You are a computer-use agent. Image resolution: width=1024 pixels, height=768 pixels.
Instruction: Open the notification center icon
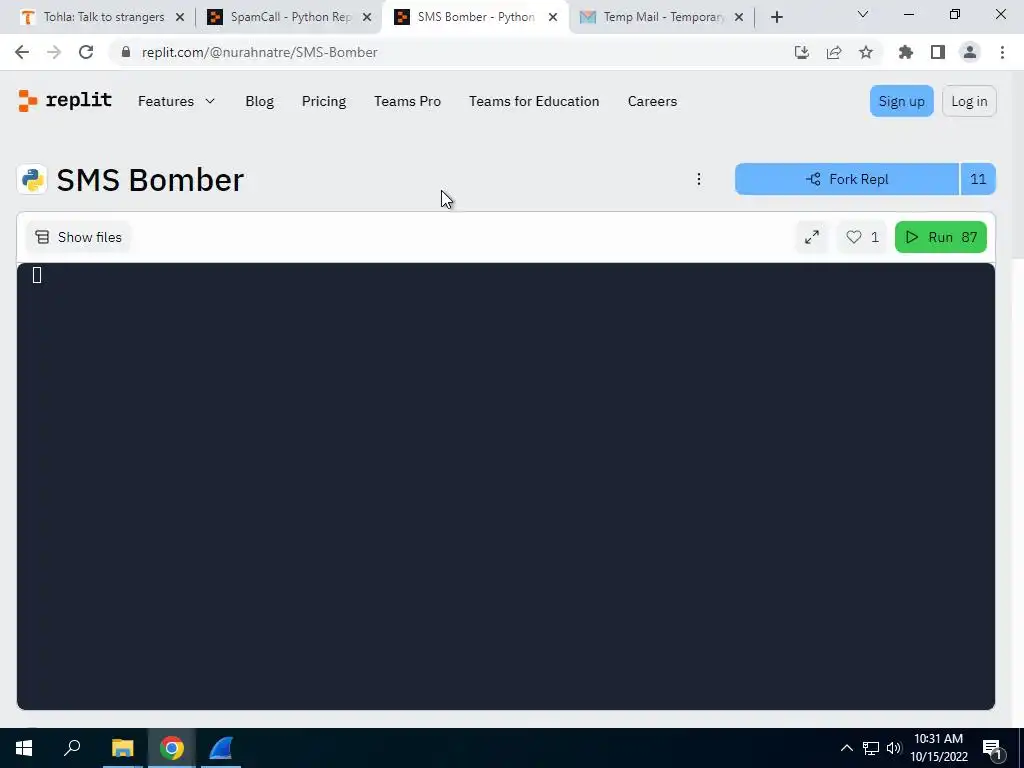point(993,748)
